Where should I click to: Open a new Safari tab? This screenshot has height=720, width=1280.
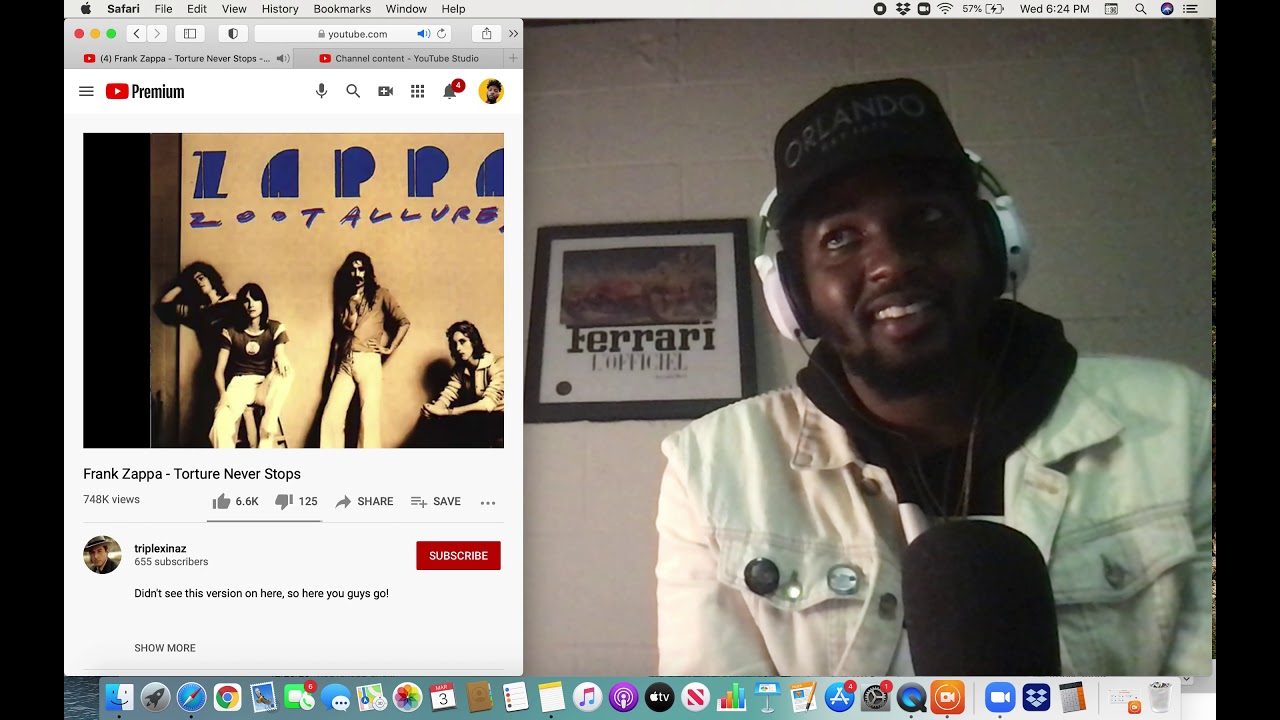click(x=513, y=58)
